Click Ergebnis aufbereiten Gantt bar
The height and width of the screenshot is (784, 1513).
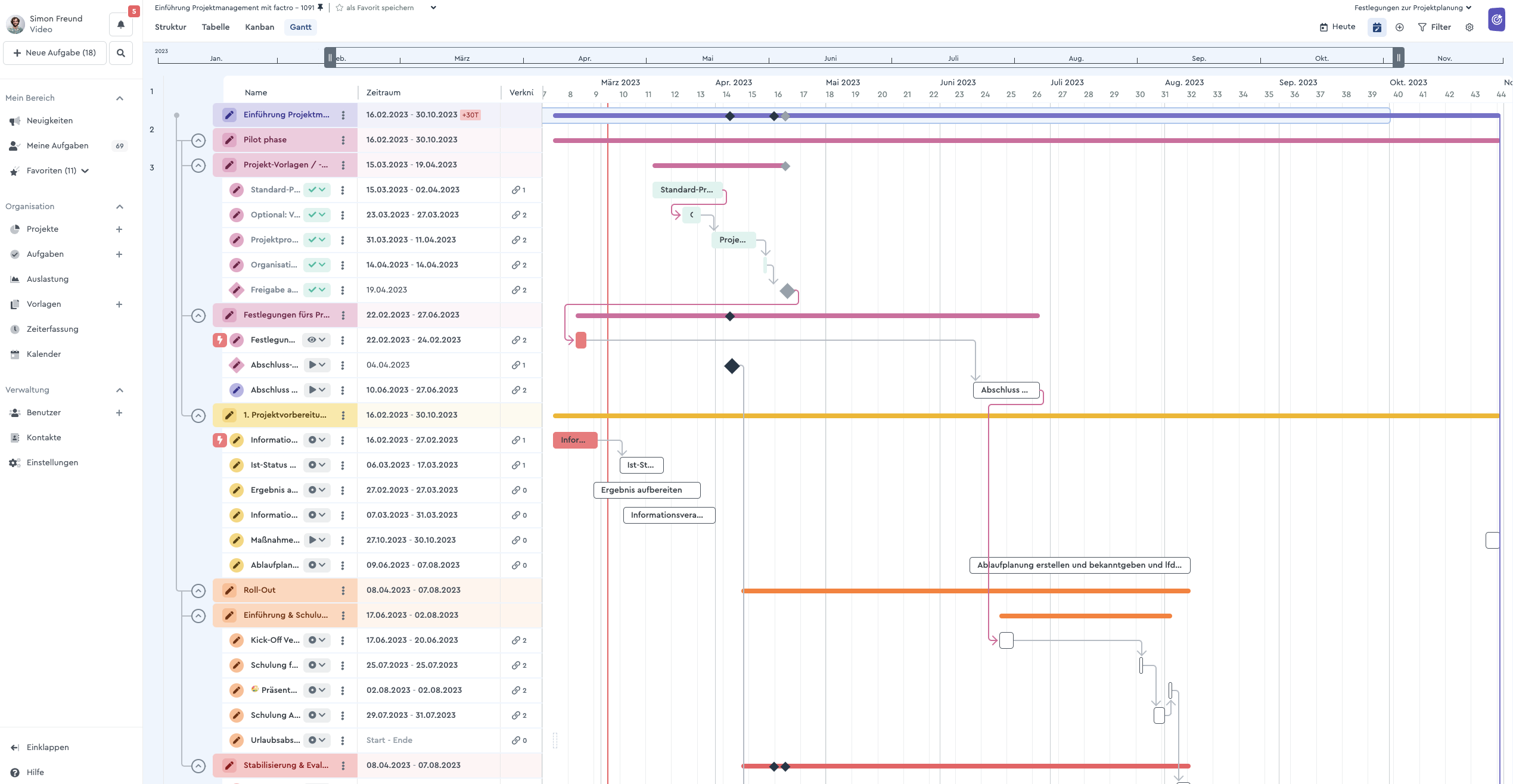(647, 490)
